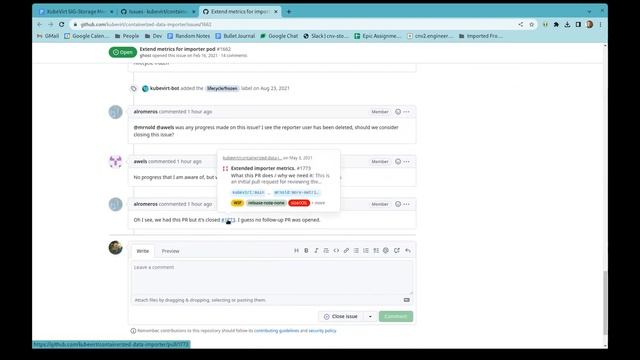The width and height of the screenshot is (640, 360).
Task: Expand Close issue options dropdown arrow
Action: [x=370, y=316]
